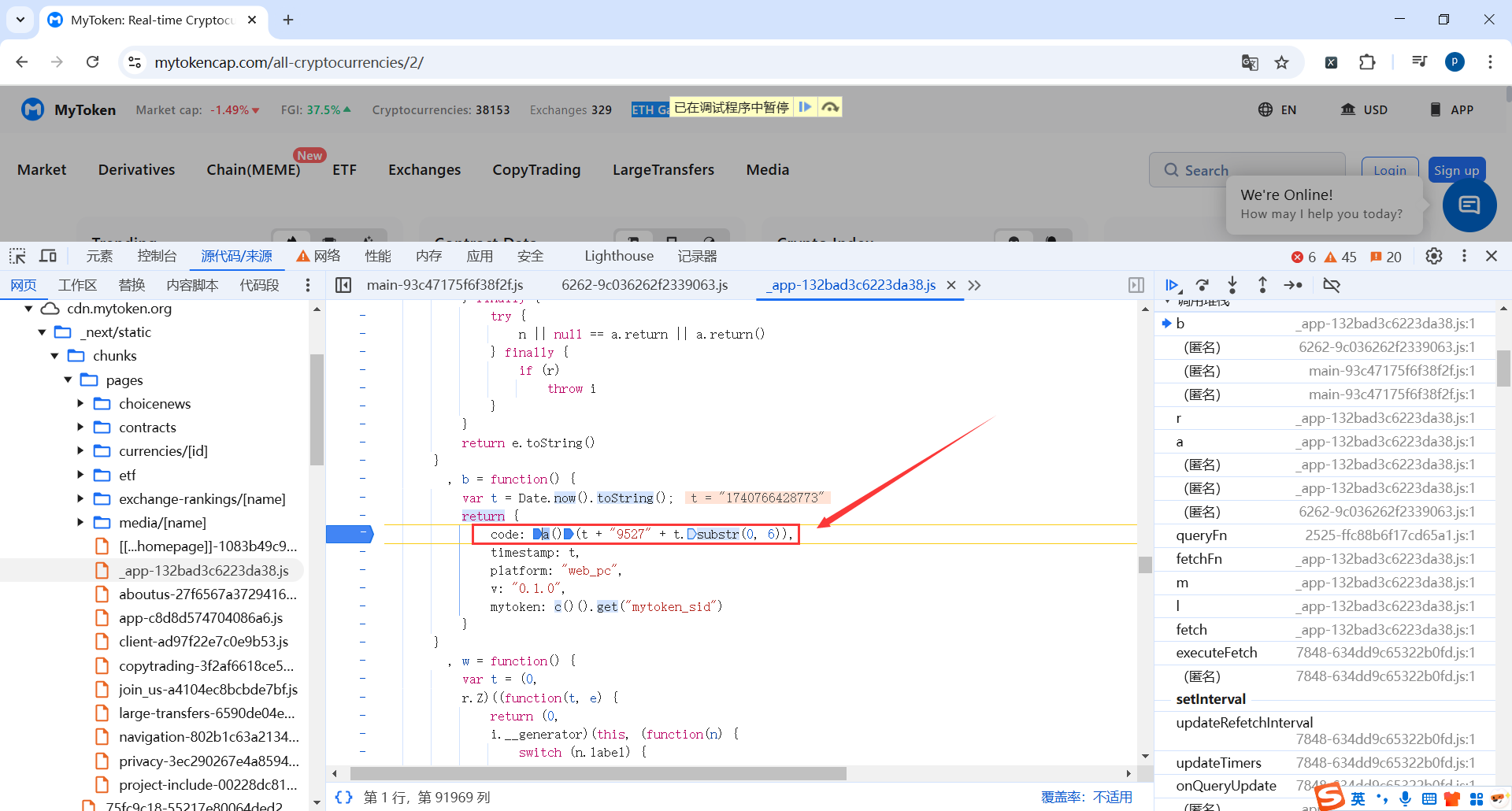Open the live chat widget button
This screenshot has width=1512, height=811.
1469,206
